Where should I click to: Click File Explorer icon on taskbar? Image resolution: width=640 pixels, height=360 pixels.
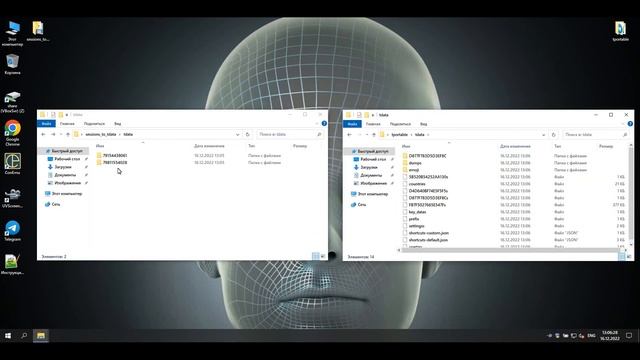(41, 336)
